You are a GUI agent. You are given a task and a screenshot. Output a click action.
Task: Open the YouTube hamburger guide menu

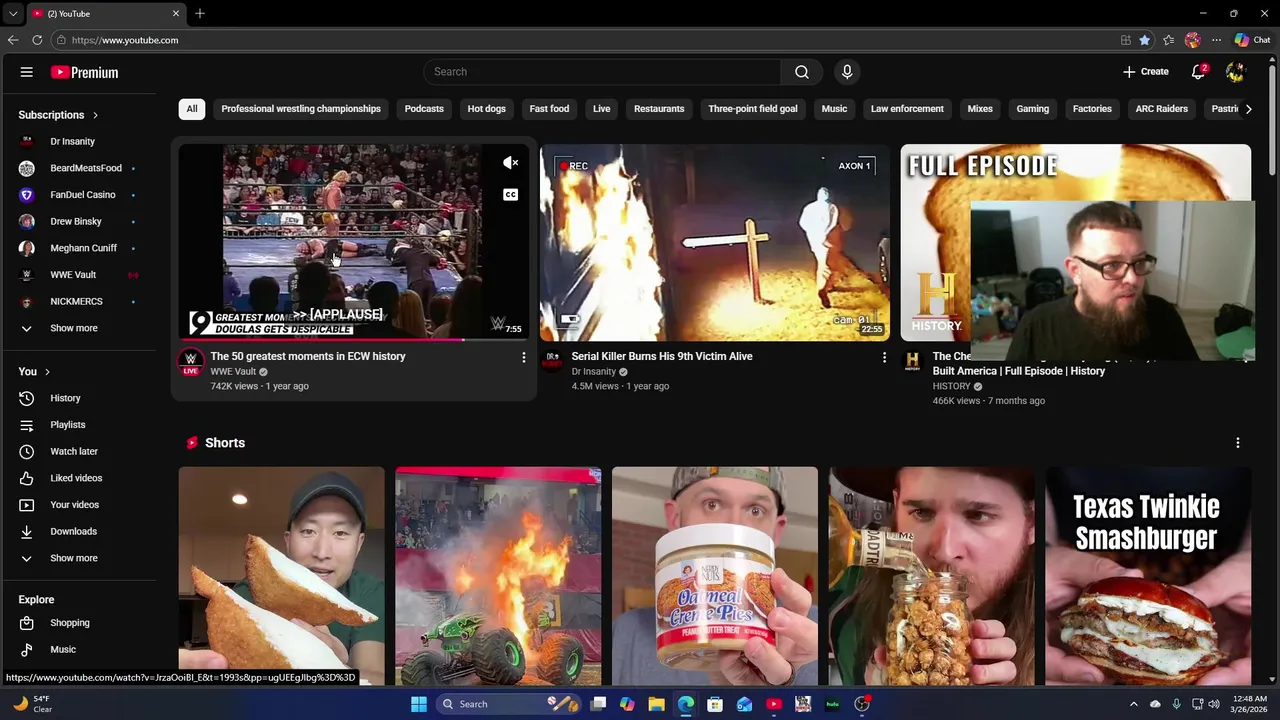(27, 72)
